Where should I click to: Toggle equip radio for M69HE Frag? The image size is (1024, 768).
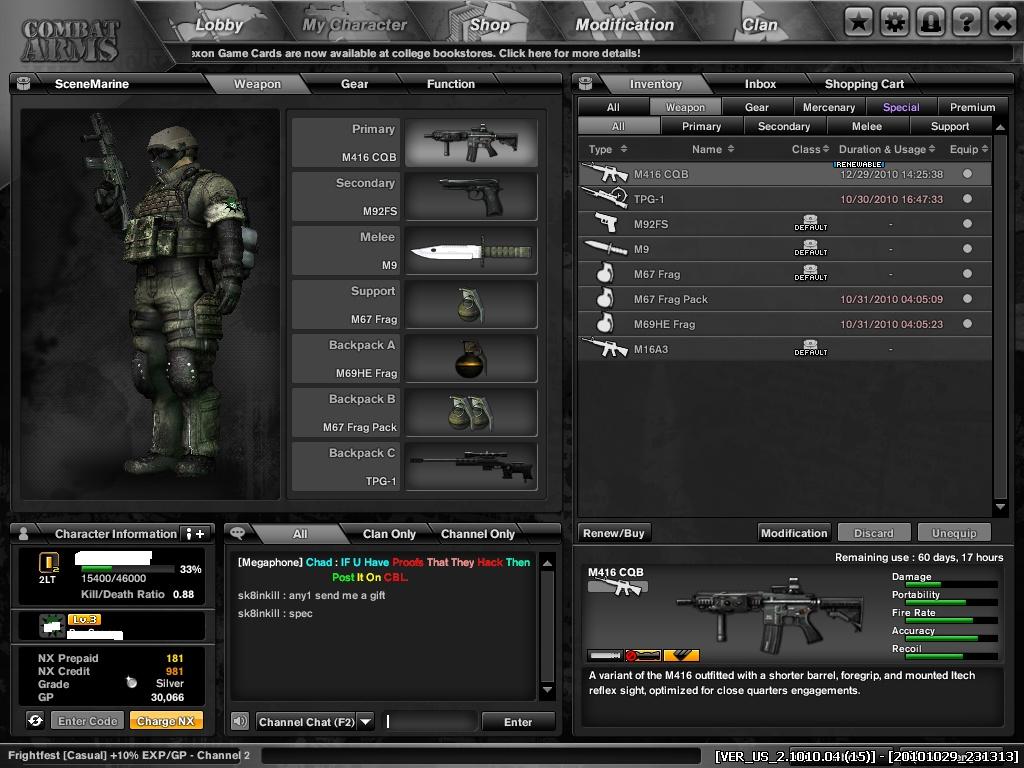967,323
